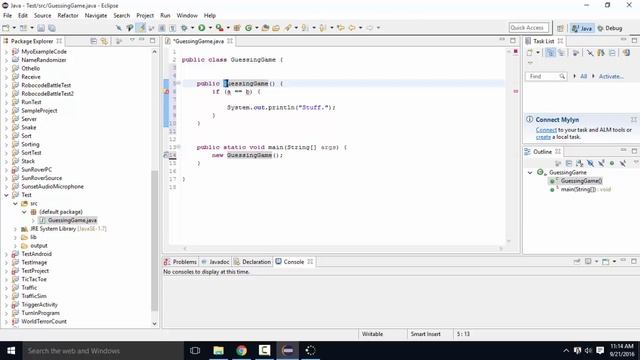Click the New Task icon in Task List
This screenshot has height=360, width=640.
click(x=530, y=53)
